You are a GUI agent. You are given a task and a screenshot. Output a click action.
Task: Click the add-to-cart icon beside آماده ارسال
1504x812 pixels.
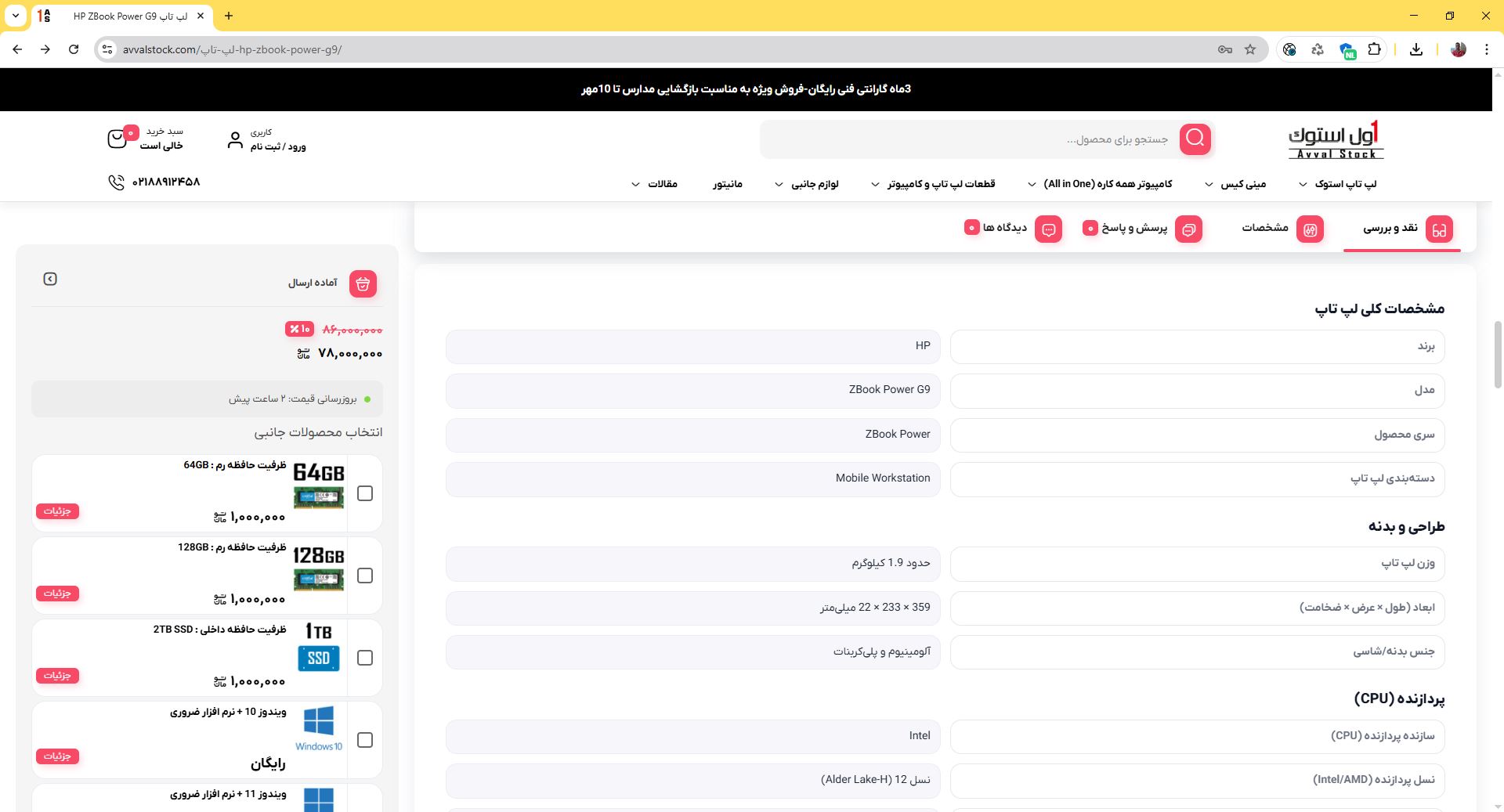click(x=363, y=283)
